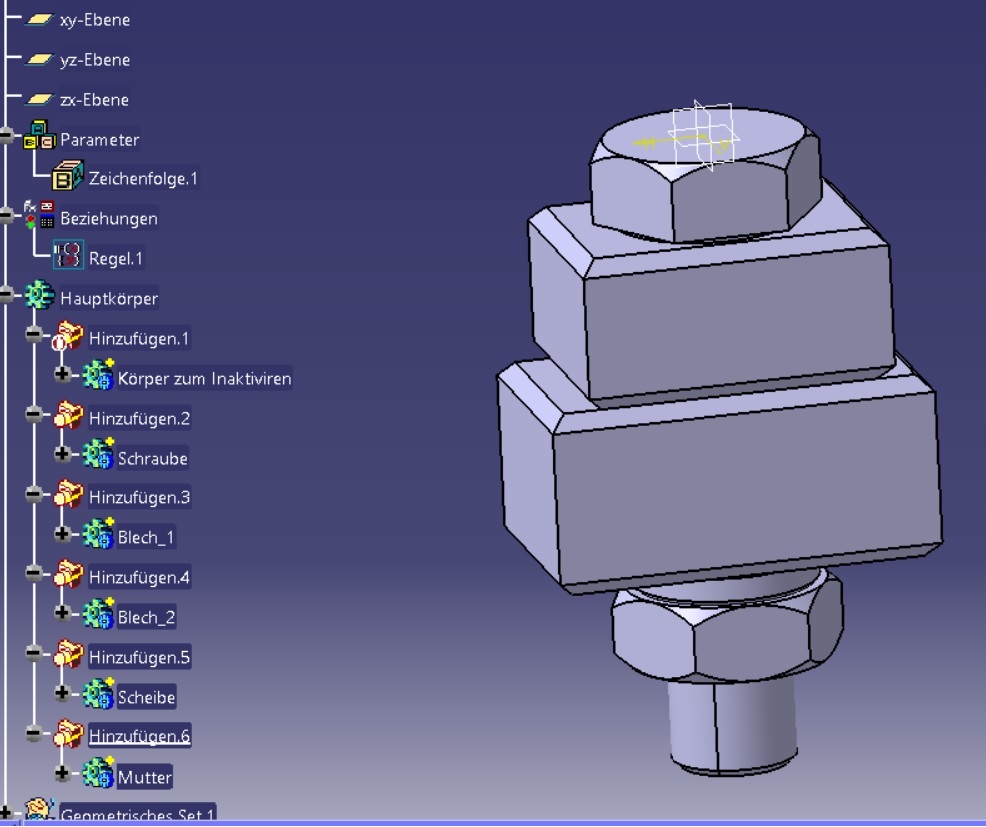Click the Hinzufügen.3 boolean add icon
The height and width of the screenshot is (827, 986).
[x=68, y=494]
